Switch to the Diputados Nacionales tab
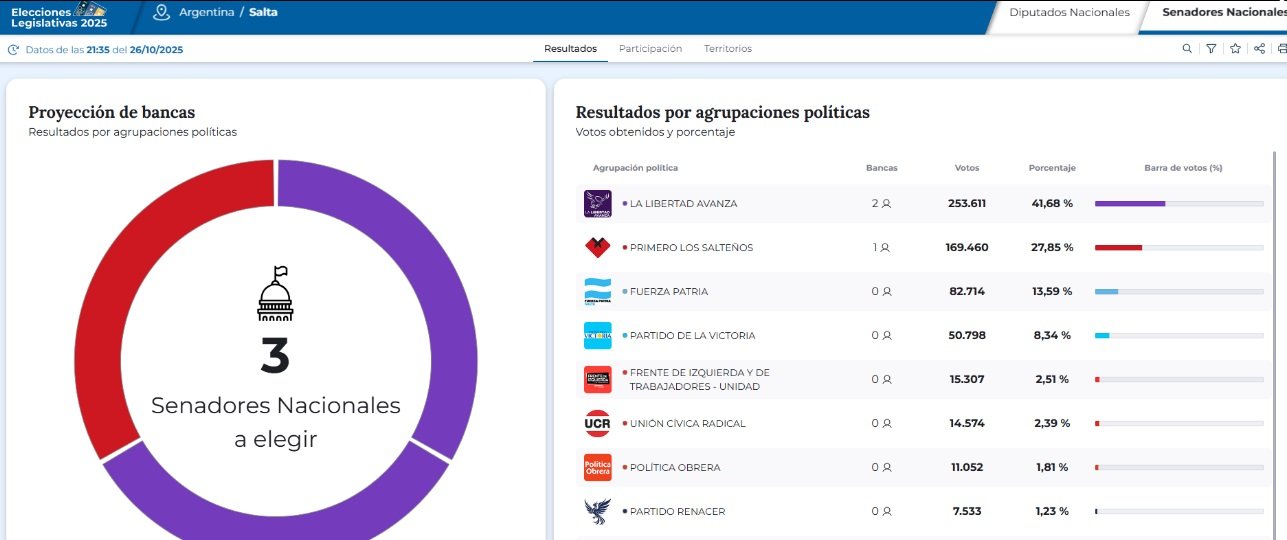1287x540 pixels. tap(1069, 13)
